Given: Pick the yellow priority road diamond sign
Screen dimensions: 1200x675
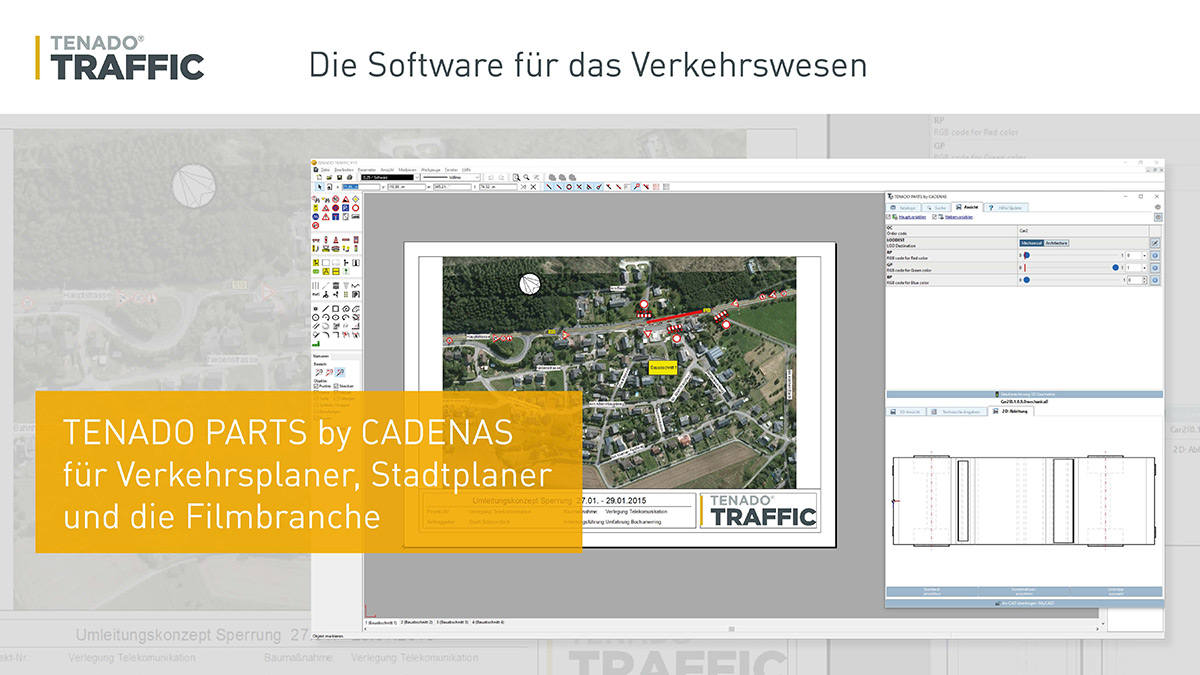Looking at the screenshot, I should [x=356, y=199].
